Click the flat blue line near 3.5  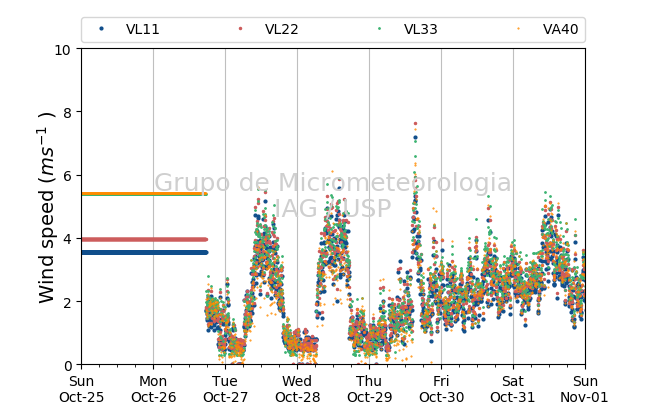click(144, 252)
